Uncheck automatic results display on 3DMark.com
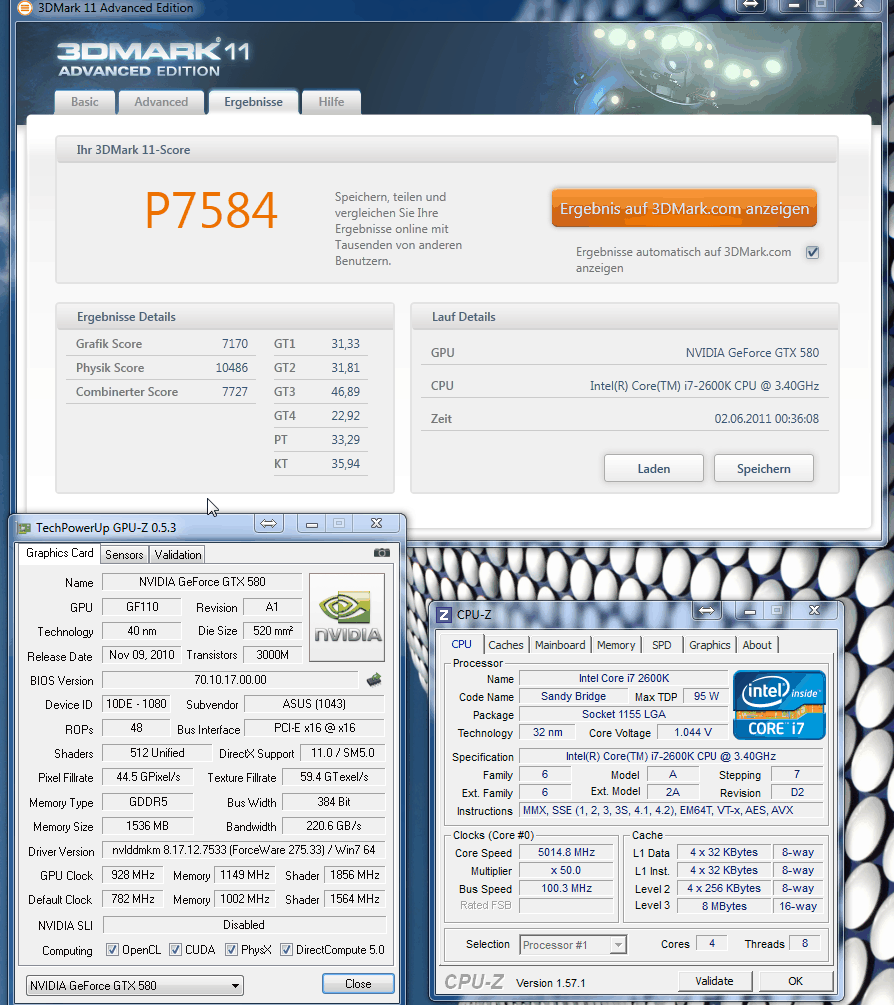Screen dimensions: 894x1005 pos(812,253)
